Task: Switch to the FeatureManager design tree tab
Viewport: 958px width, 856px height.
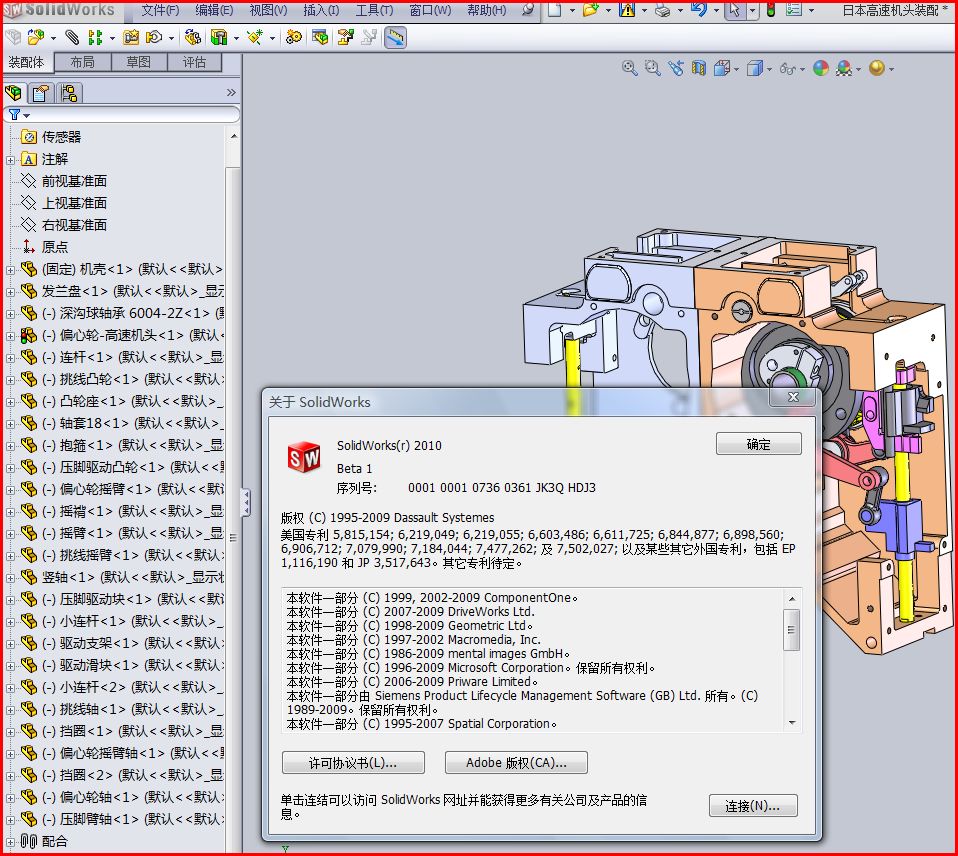Action: 13,93
